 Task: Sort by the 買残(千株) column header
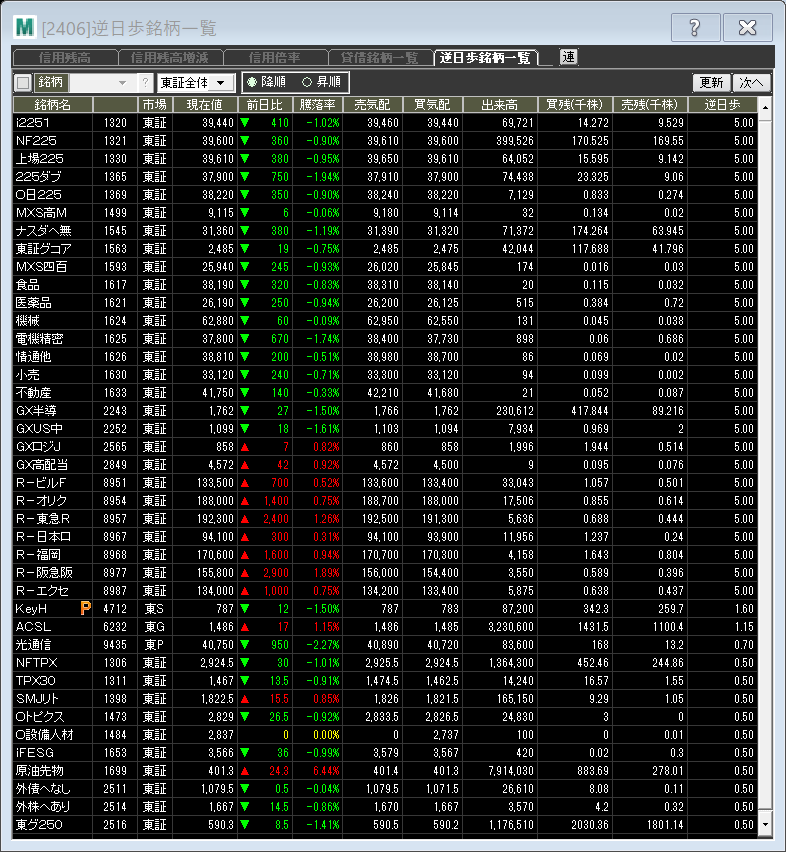coord(575,104)
